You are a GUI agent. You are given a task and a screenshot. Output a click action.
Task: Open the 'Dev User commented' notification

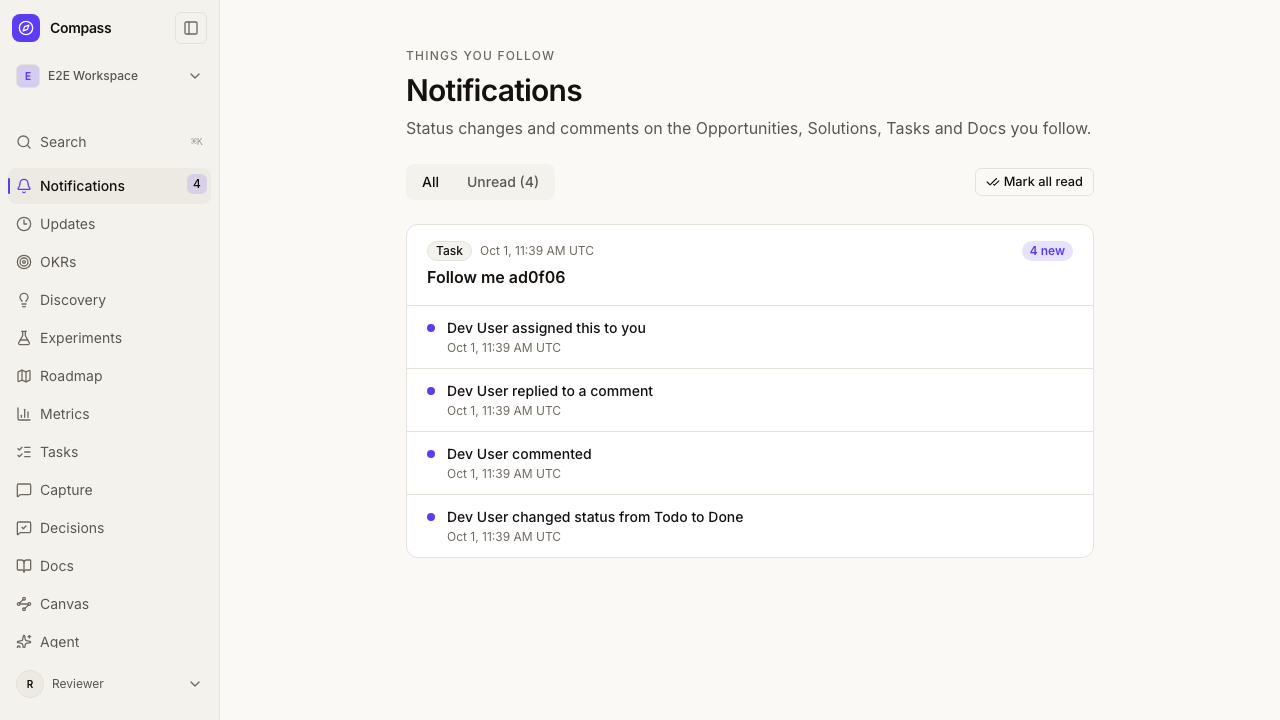(x=750, y=463)
